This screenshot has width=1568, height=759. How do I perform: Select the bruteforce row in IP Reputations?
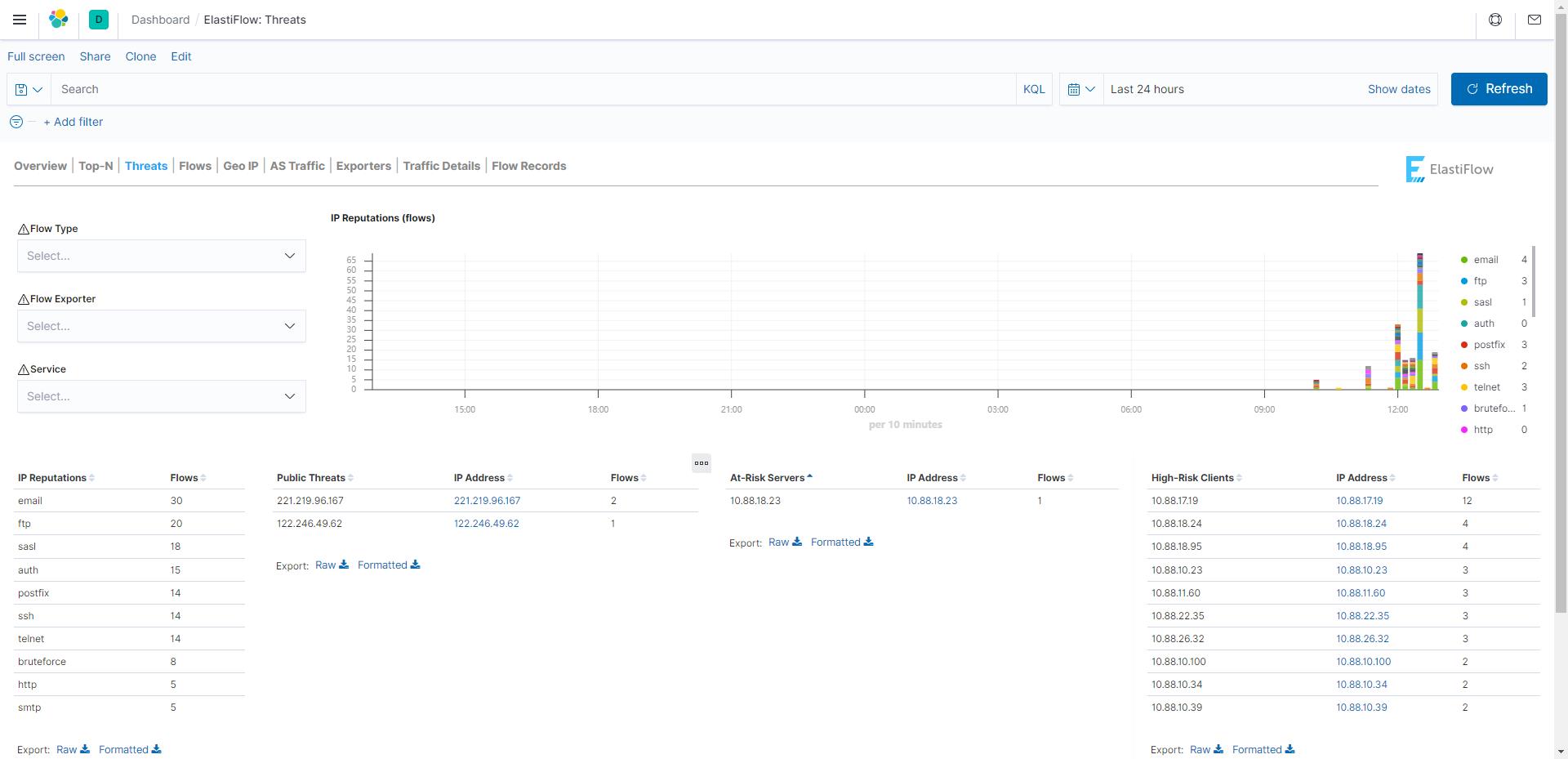(x=131, y=662)
